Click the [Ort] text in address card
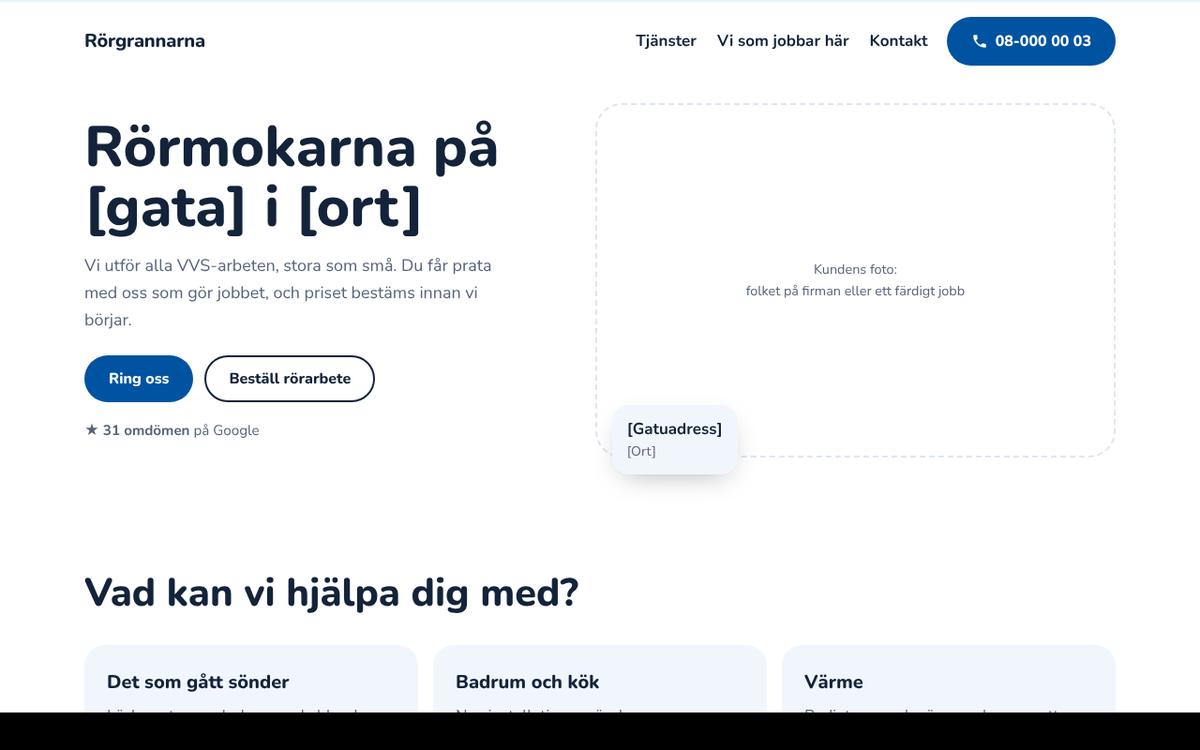This screenshot has height=750, width=1200. click(x=641, y=451)
